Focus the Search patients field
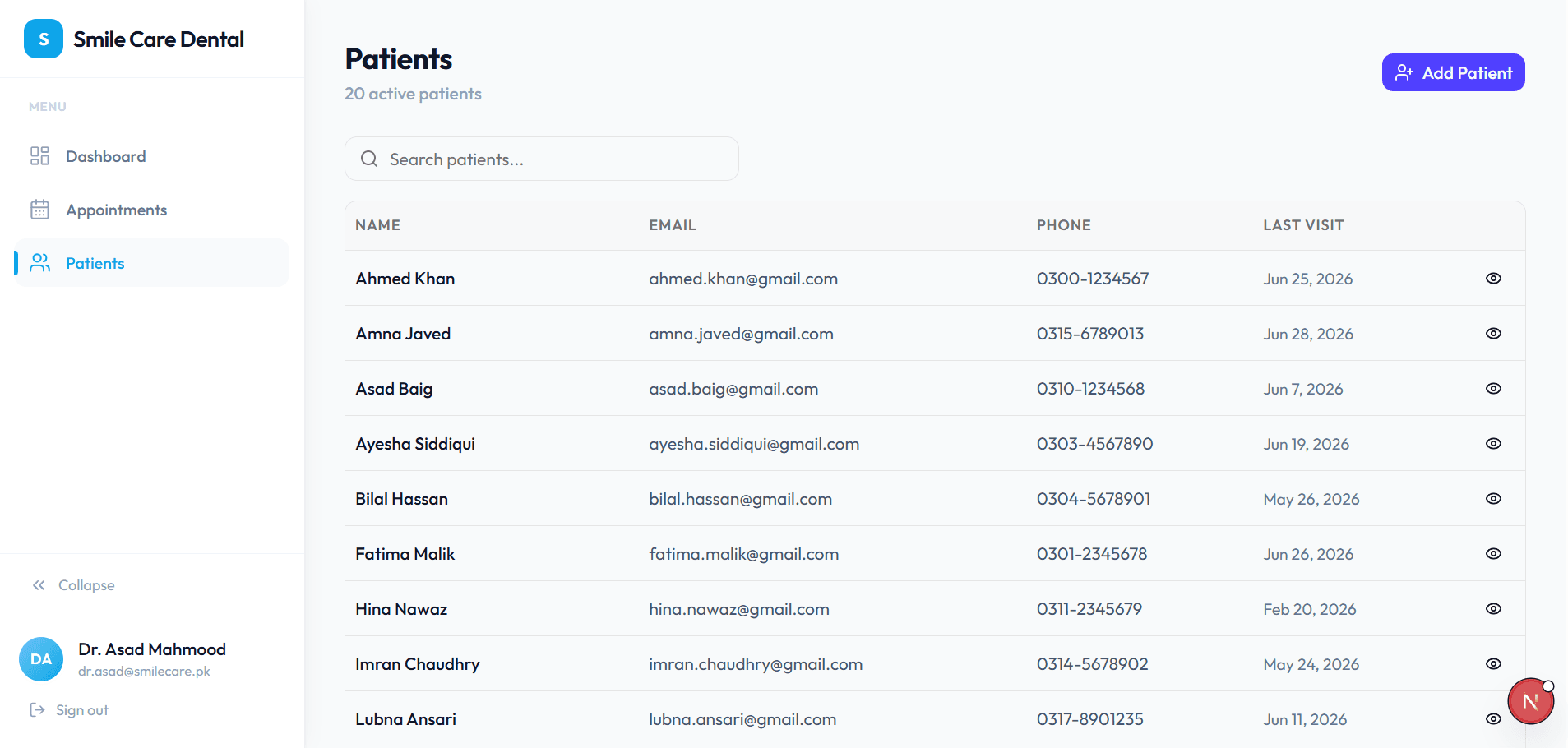1568x748 pixels. (542, 159)
